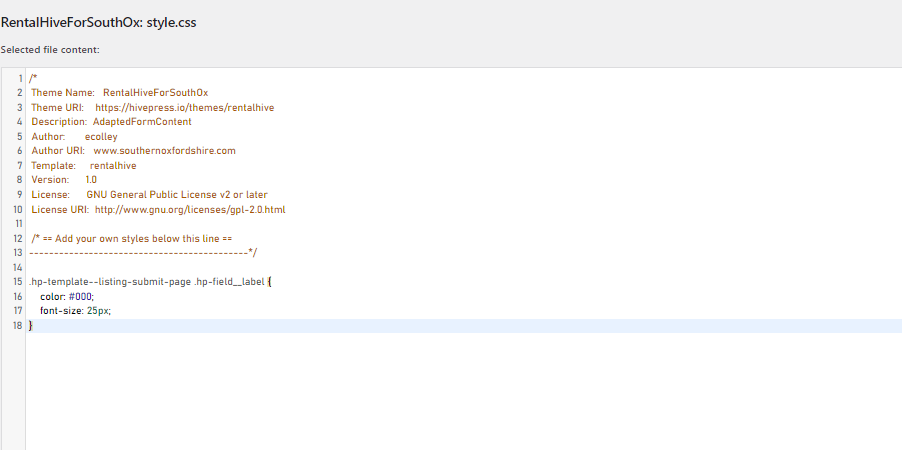Click the "RentalHiveForSouthOx: style.css" heading

pos(98,22)
